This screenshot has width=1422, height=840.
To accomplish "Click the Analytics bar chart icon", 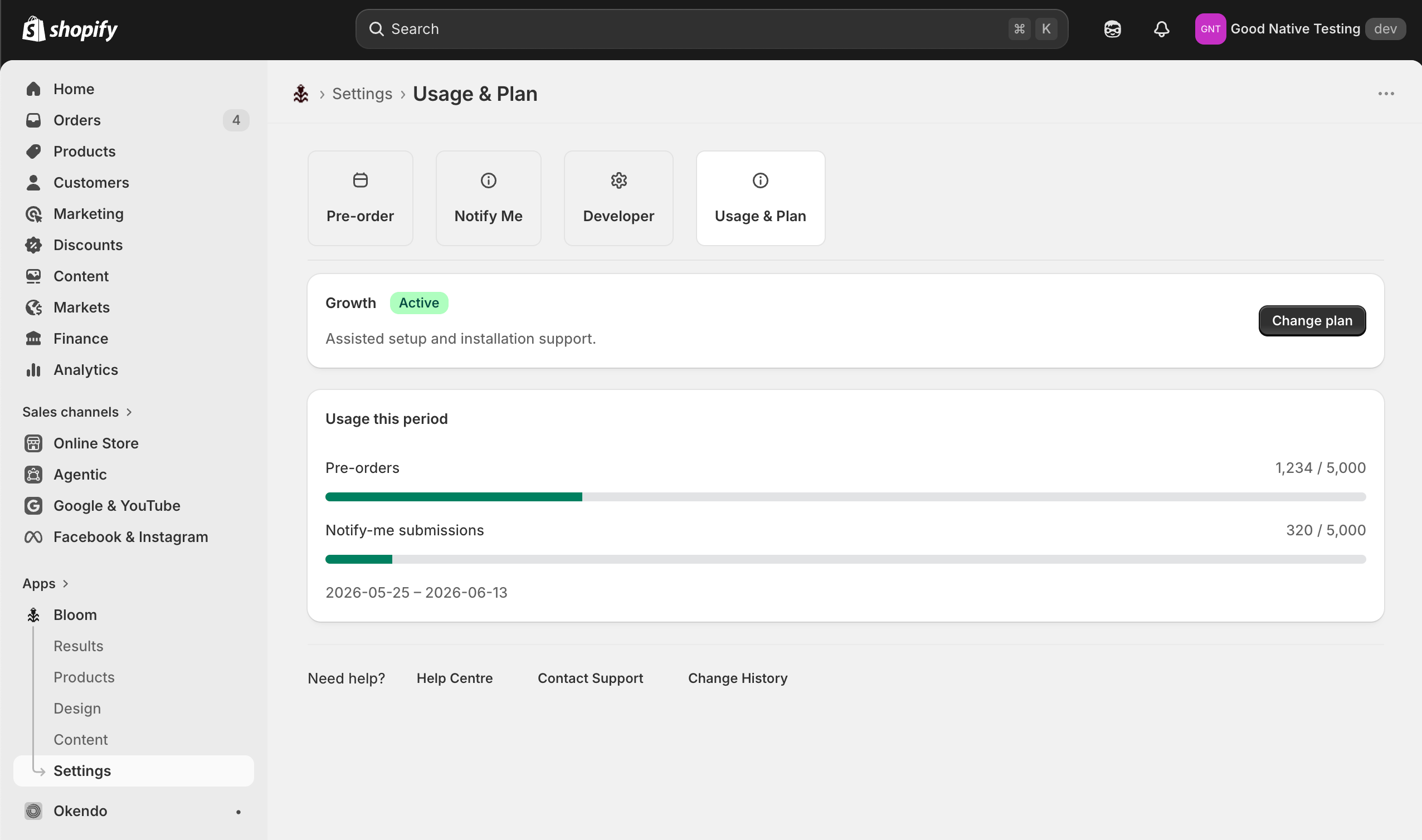I will point(33,370).
